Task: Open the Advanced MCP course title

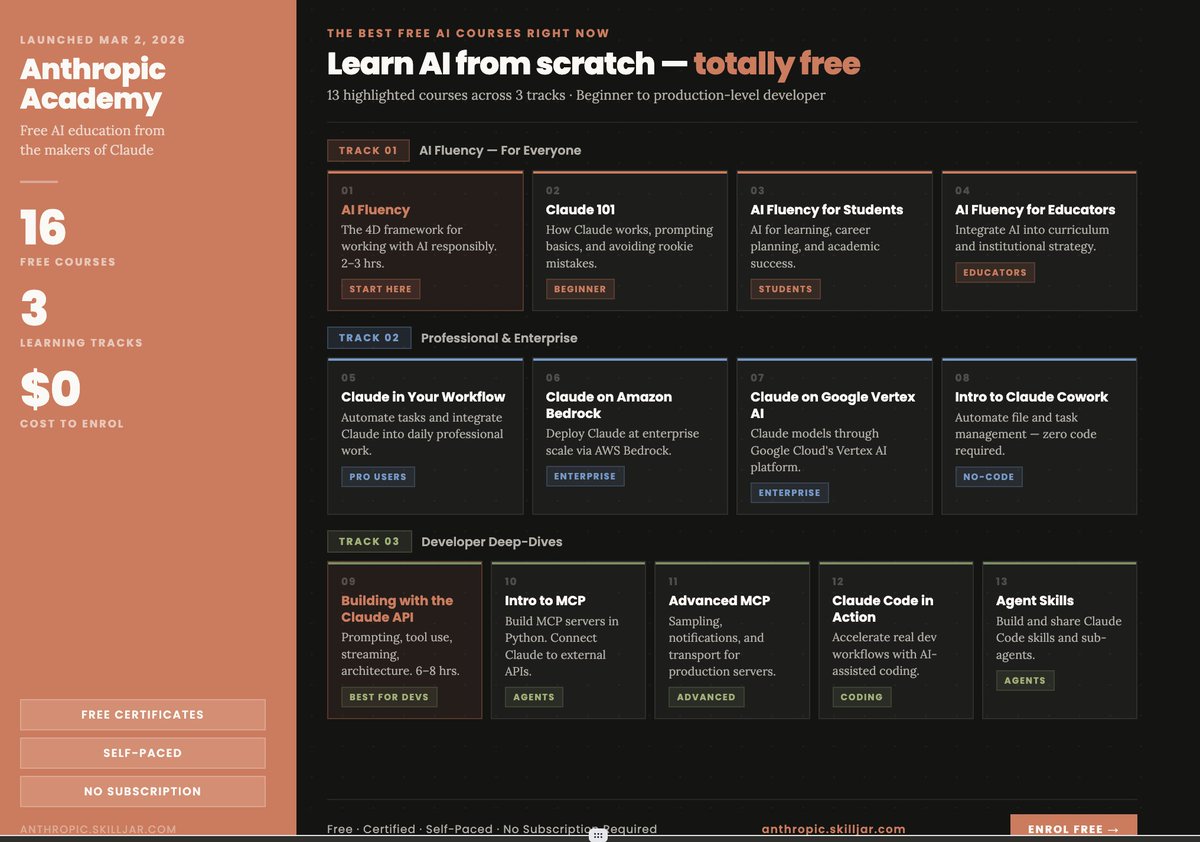Action: click(719, 601)
